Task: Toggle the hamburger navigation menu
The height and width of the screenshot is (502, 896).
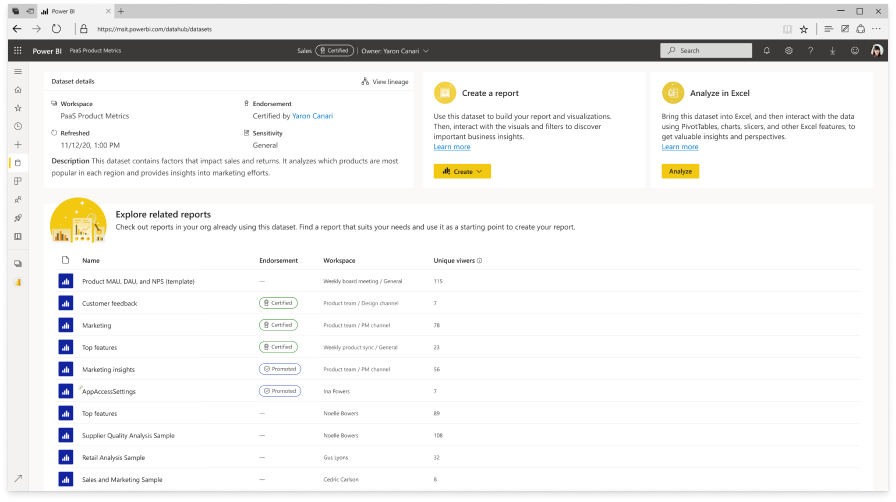Action: point(18,72)
